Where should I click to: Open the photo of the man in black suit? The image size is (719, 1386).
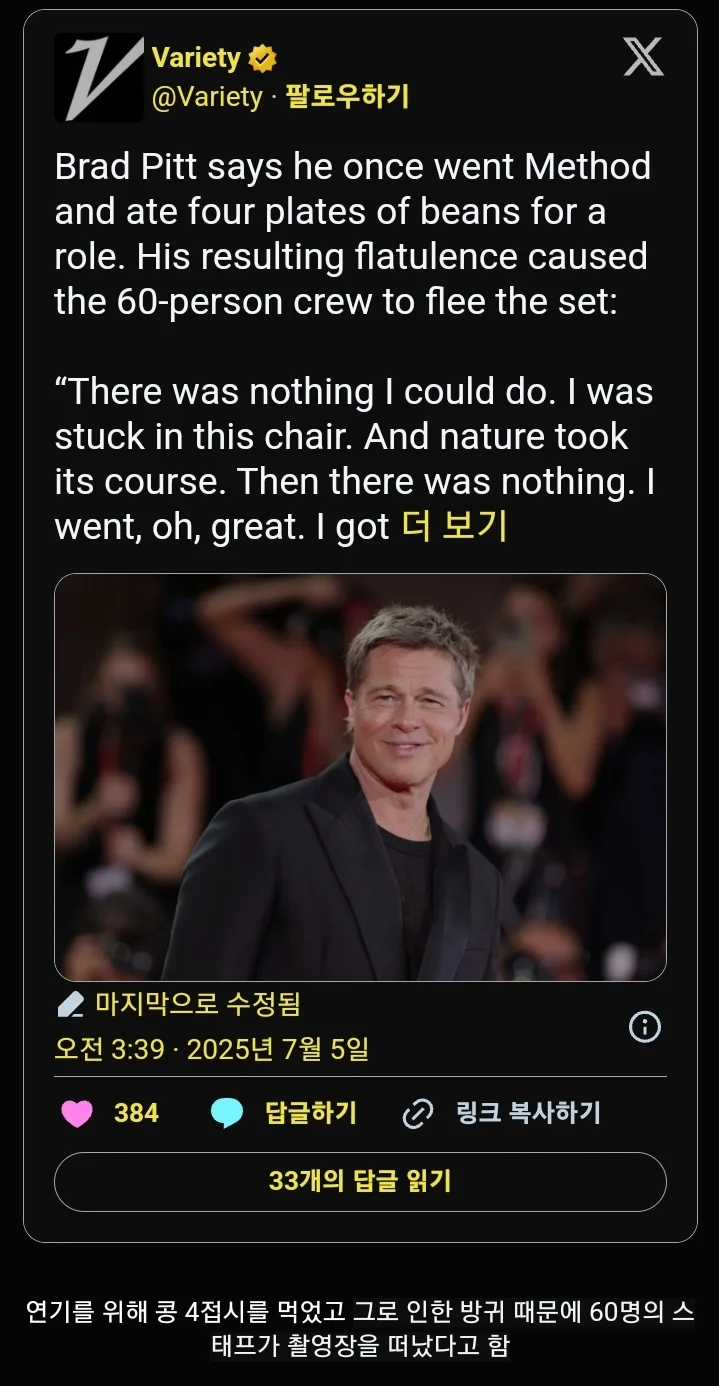(360, 777)
